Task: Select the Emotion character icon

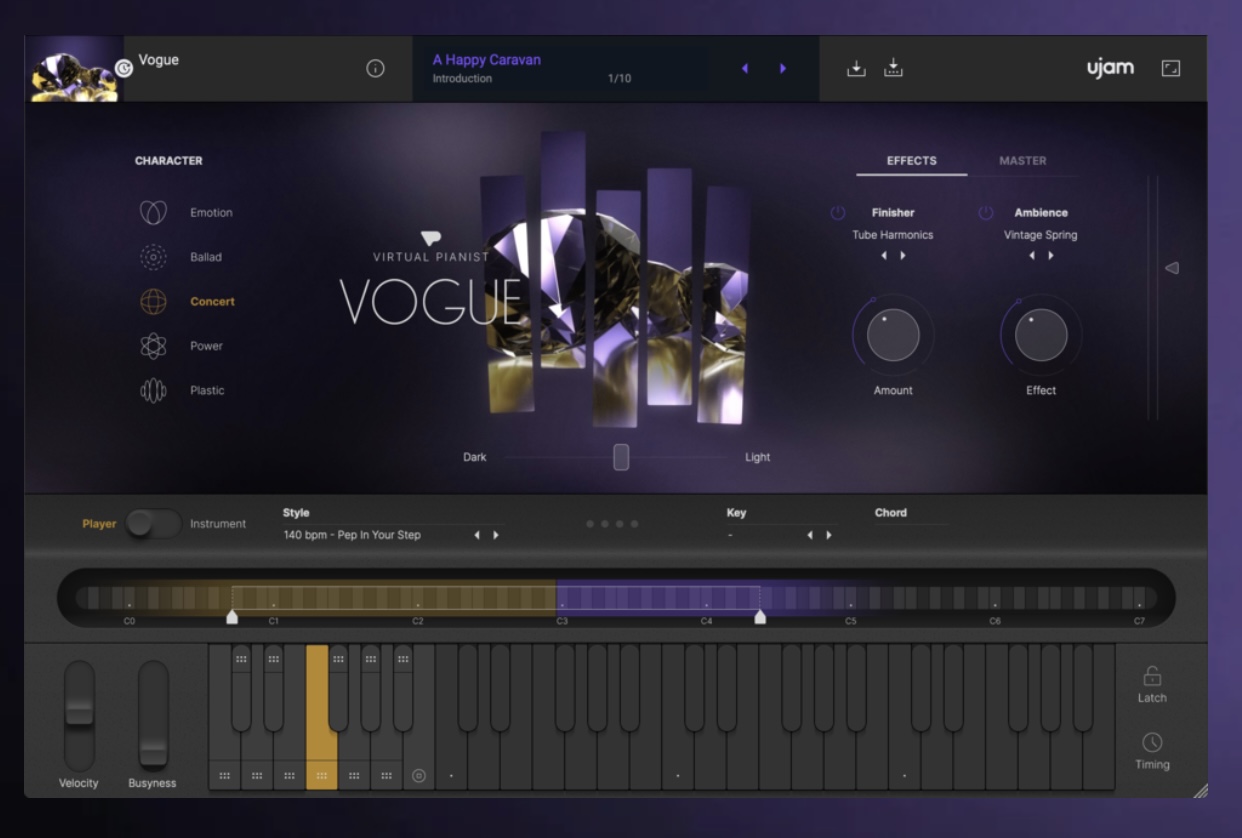Action: [x=153, y=212]
